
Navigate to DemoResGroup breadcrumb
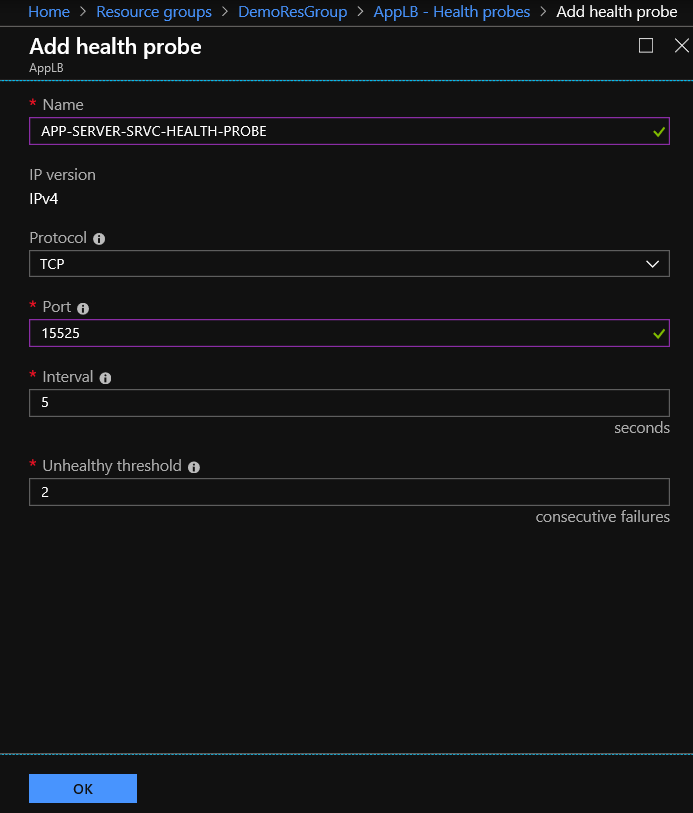click(x=292, y=11)
